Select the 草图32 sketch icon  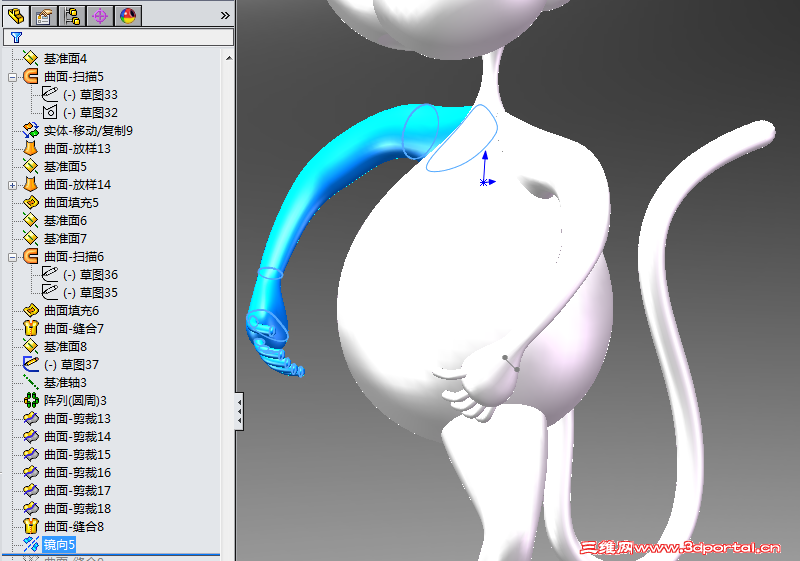tap(49, 112)
